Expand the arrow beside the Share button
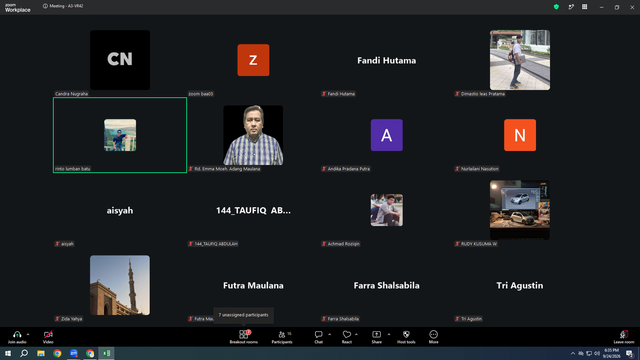The width and height of the screenshot is (640, 360). point(389,334)
